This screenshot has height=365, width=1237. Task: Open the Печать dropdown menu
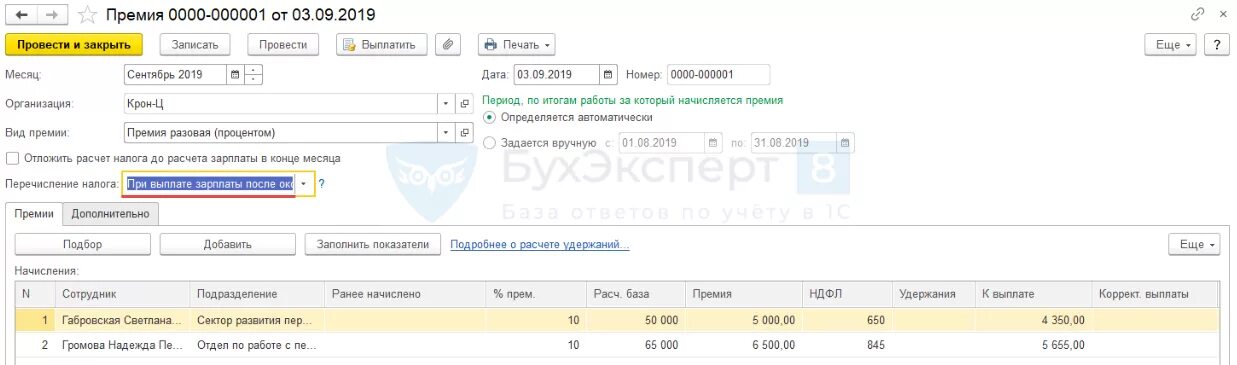click(517, 45)
